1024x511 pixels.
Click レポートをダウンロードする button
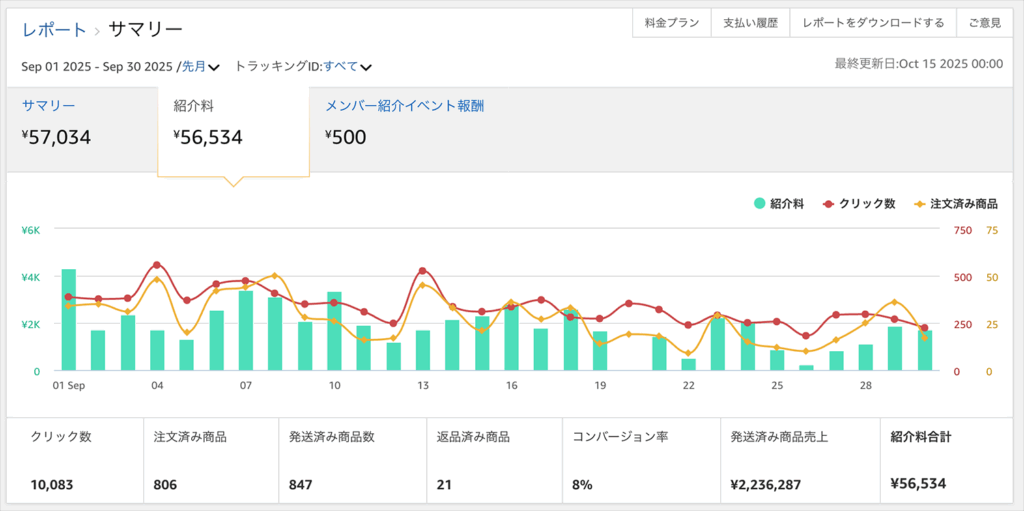pyautogui.click(x=873, y=23)
